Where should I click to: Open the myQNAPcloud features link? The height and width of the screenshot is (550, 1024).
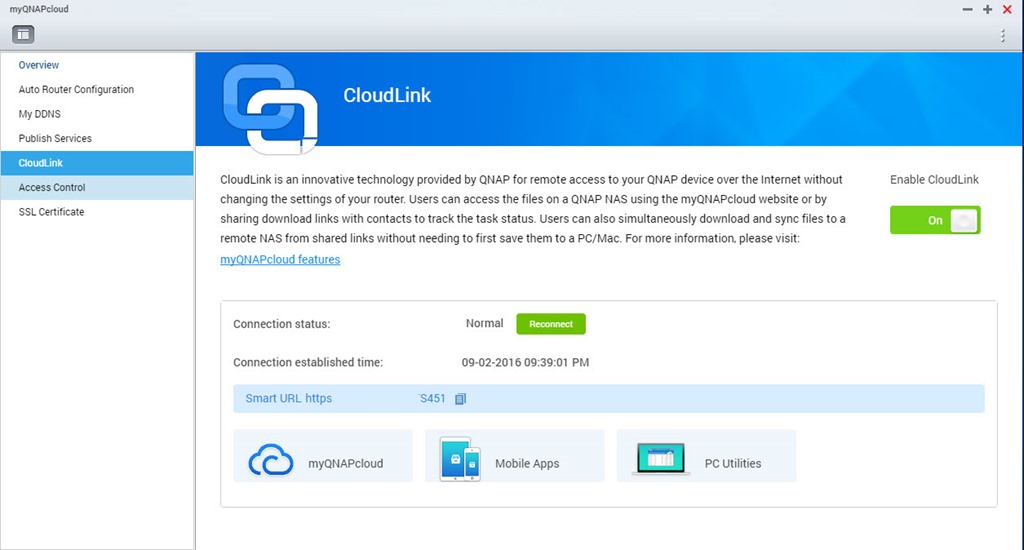point(280,259)
